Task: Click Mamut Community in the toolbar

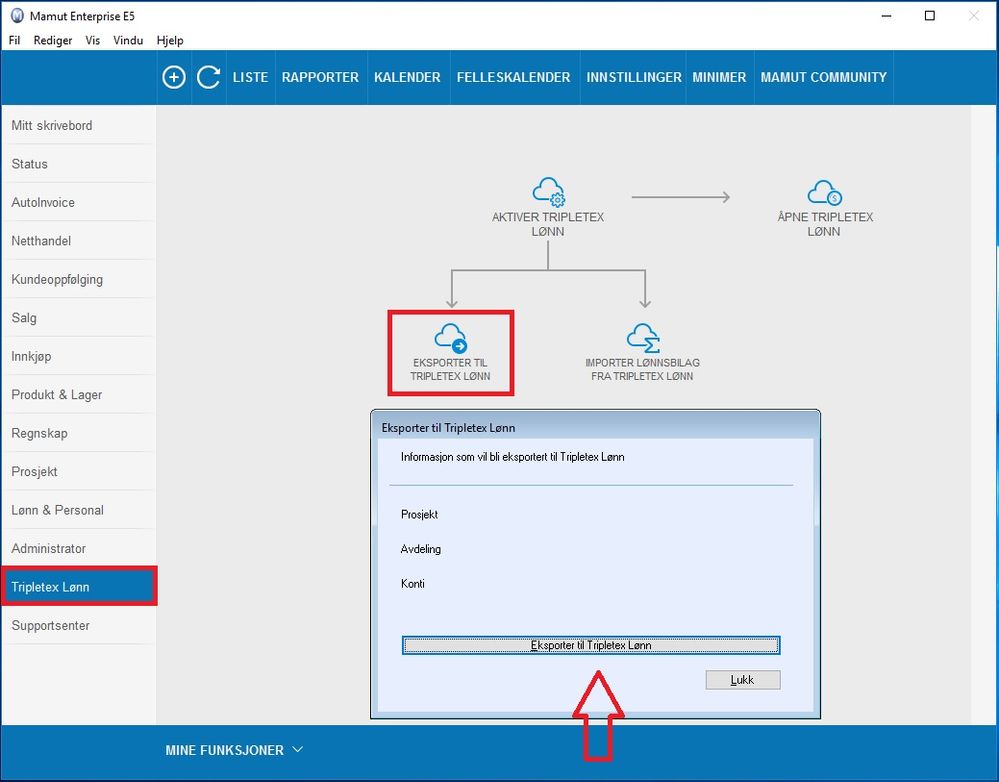Action: pyautogui.click(x=824, y=77)
